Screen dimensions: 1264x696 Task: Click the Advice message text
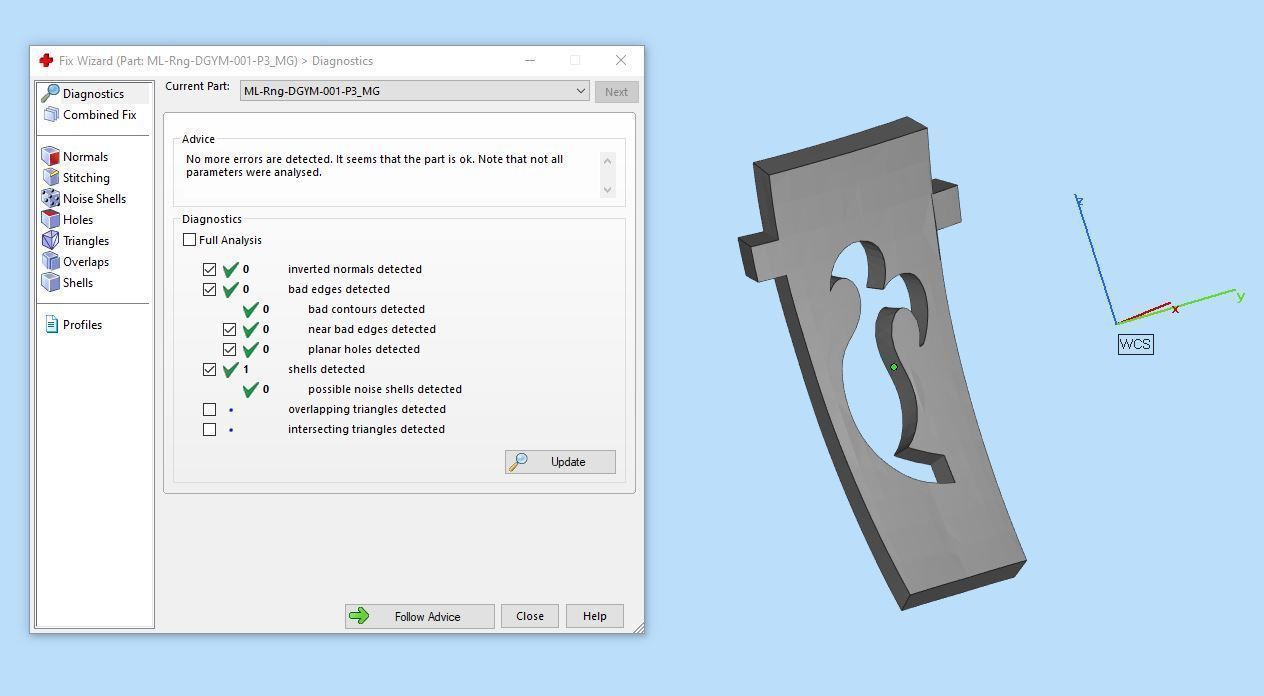pyautogui.click(x=374, y=166)
